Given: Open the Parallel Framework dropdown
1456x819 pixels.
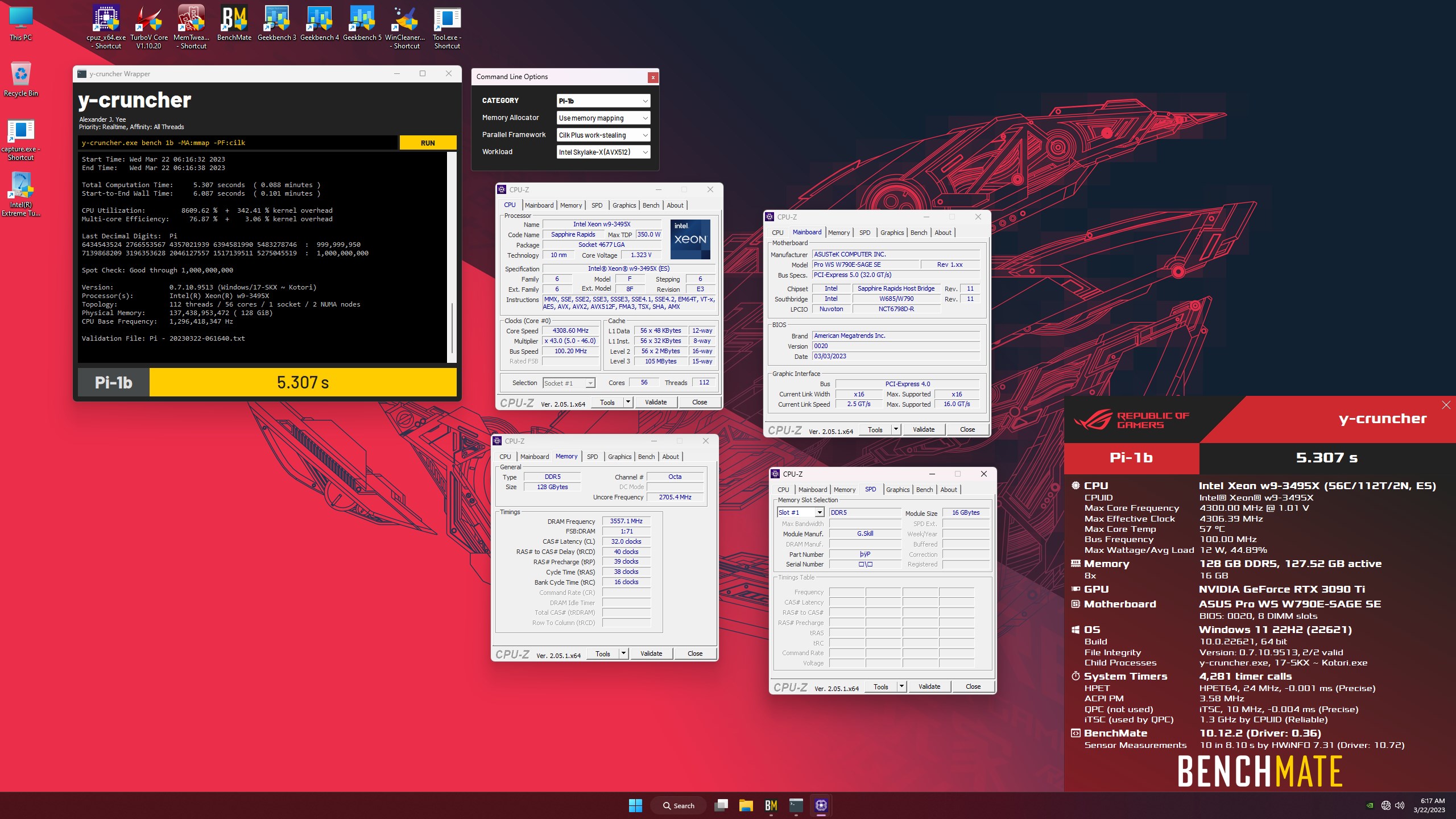Looking at the screenshot, I should click(x=603, y=135).
